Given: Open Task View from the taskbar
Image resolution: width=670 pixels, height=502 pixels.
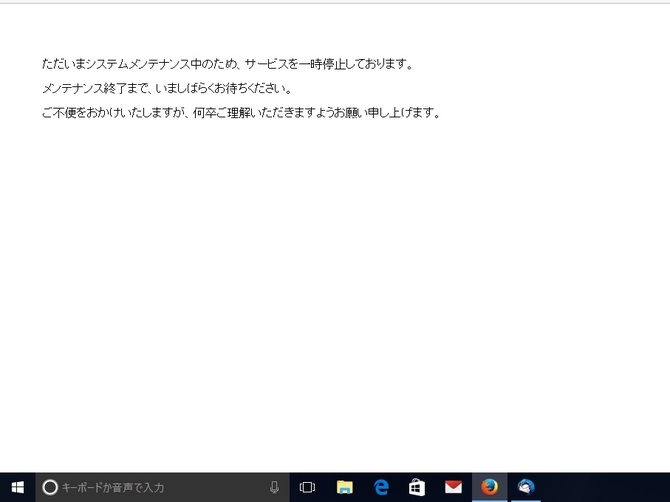Looking at the screenshot, I should point(308,487).
